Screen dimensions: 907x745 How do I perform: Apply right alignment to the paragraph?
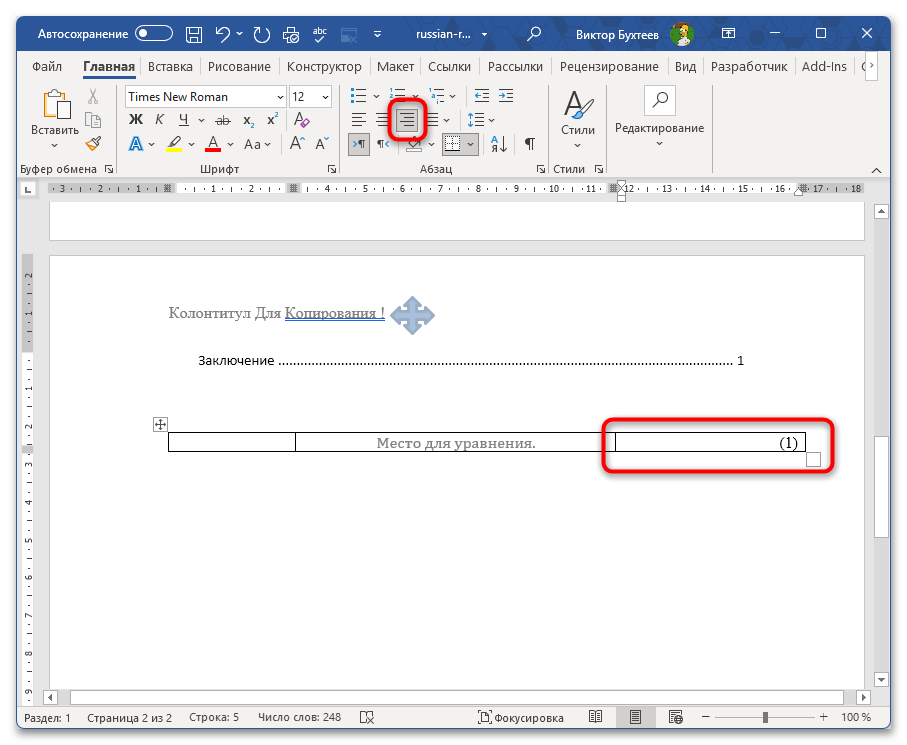coord(407,120)
